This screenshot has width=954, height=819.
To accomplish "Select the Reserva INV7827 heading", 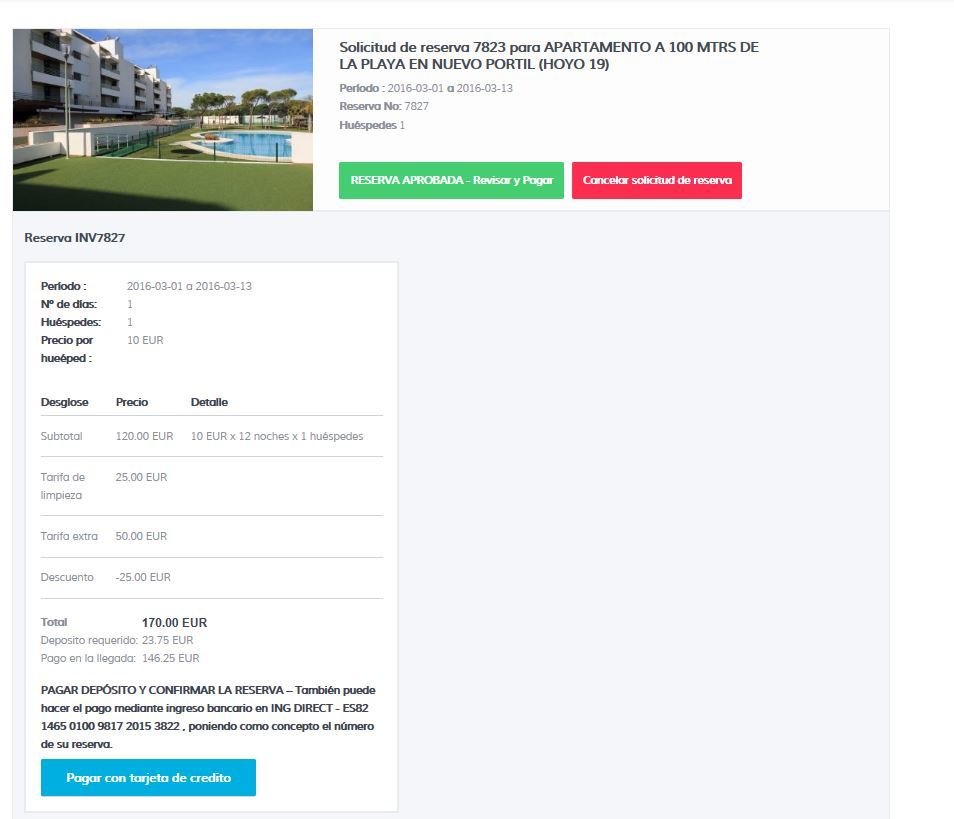I will 74,238.
